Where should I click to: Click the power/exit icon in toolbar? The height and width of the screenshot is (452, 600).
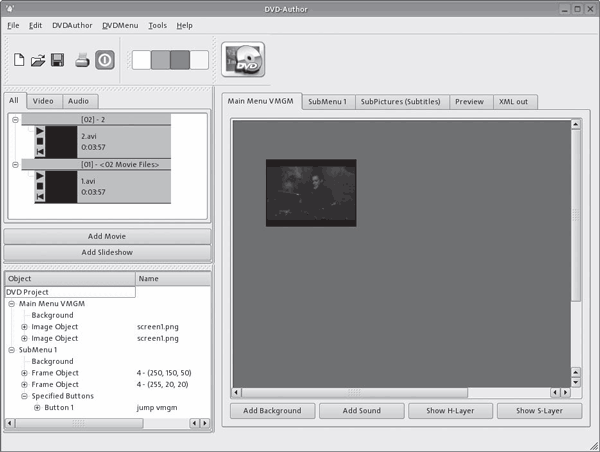pos(105,60)
